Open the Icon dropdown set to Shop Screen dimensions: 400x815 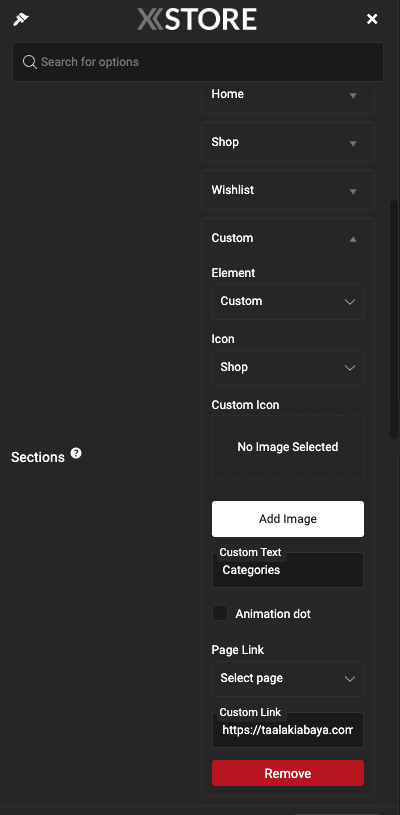(x=288, y=367)
